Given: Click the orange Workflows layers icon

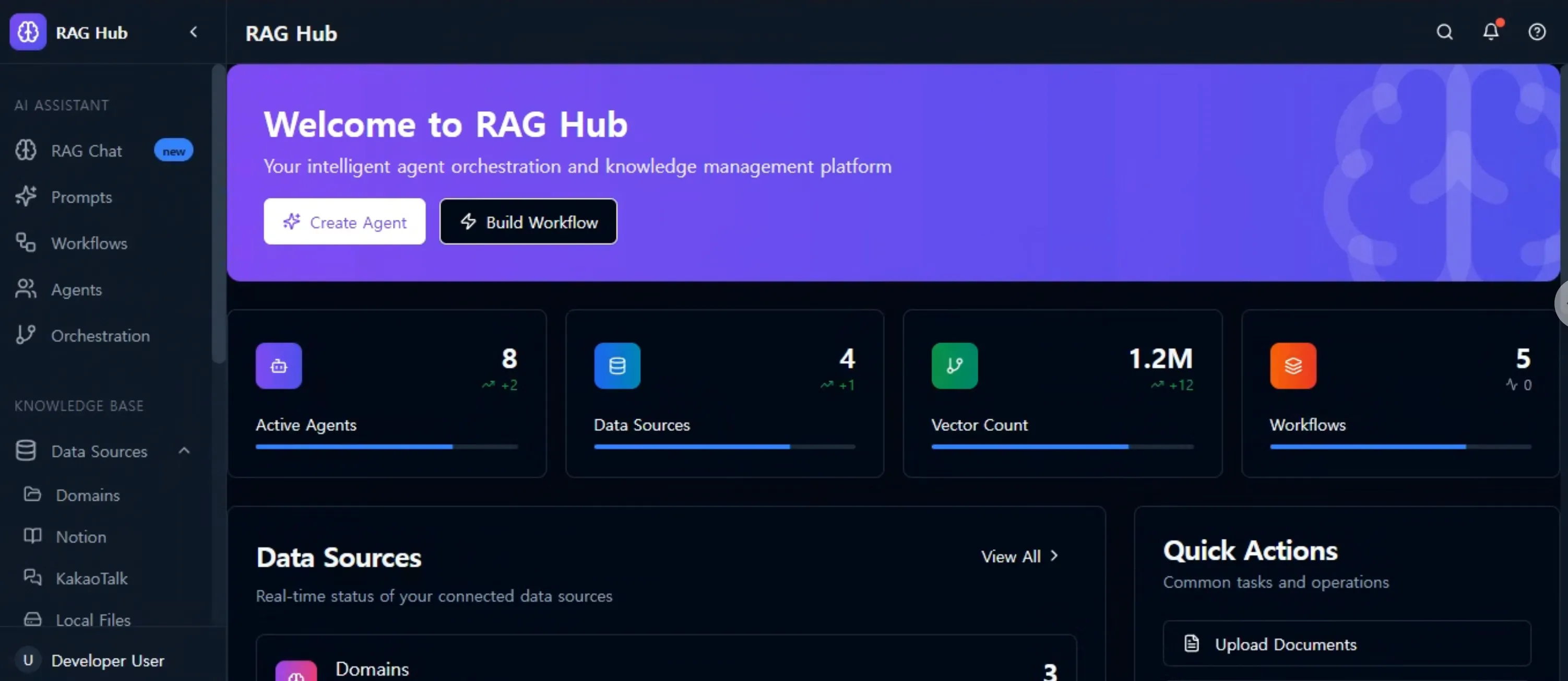Looking at the screenshot, I should (x=1293, y=366).
